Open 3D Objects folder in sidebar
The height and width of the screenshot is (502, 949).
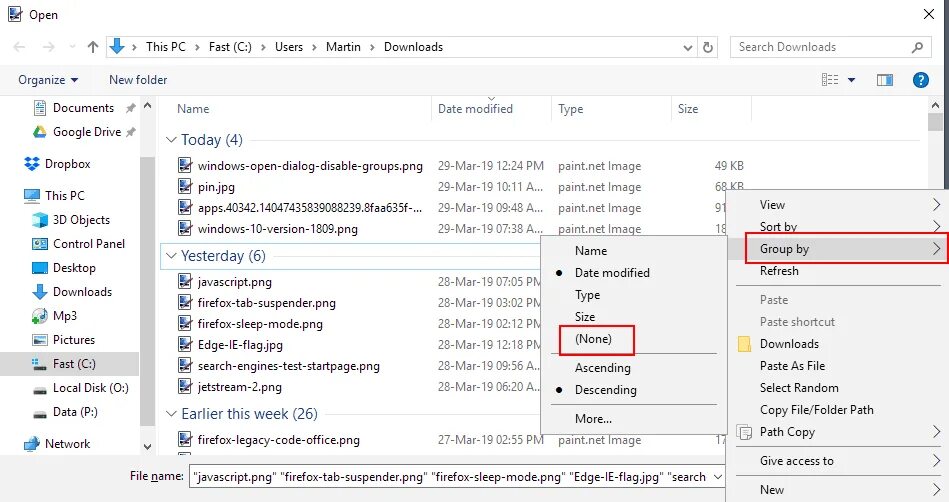click(x=81, y=220)
